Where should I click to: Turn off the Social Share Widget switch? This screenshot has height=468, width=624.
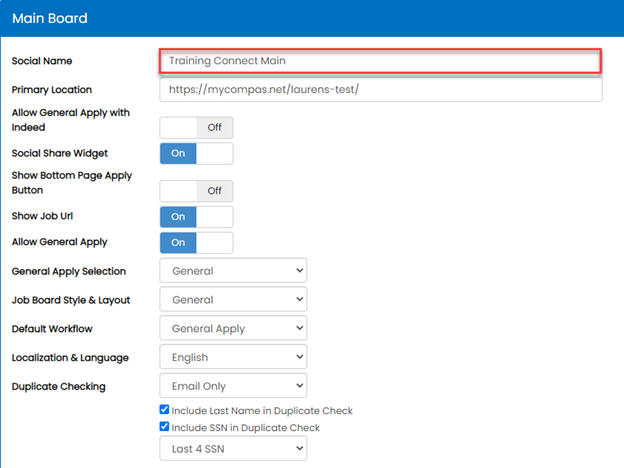point(196,153)
